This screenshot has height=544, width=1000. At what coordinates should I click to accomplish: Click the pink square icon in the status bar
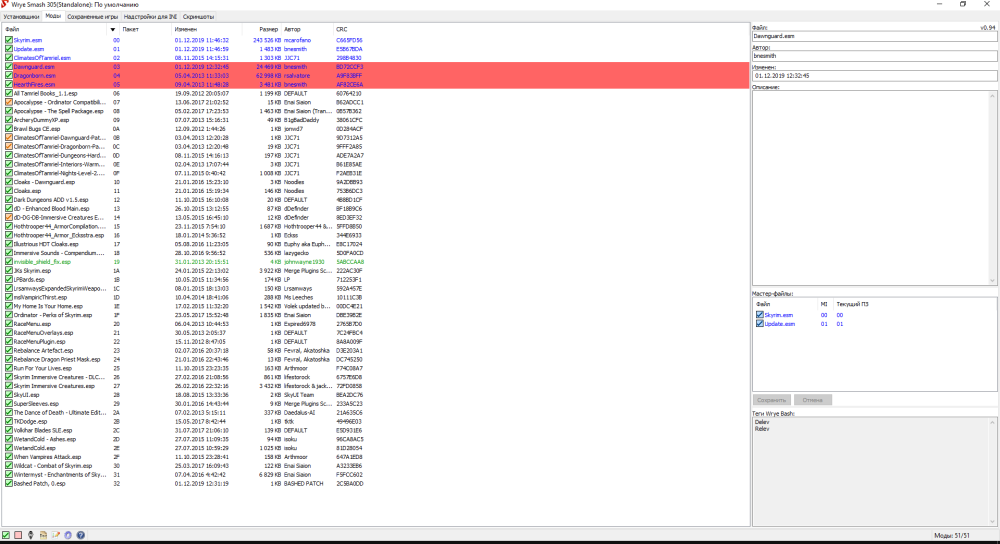click(x=18, y=535)
